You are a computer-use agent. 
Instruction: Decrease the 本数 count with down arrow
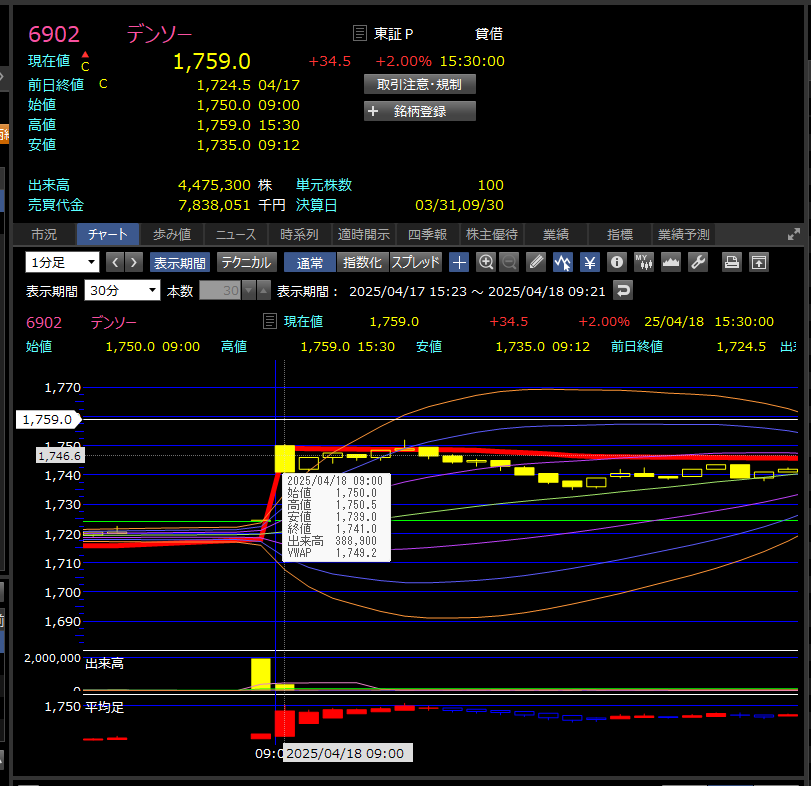pyautogui.click(x=249, y=291)
